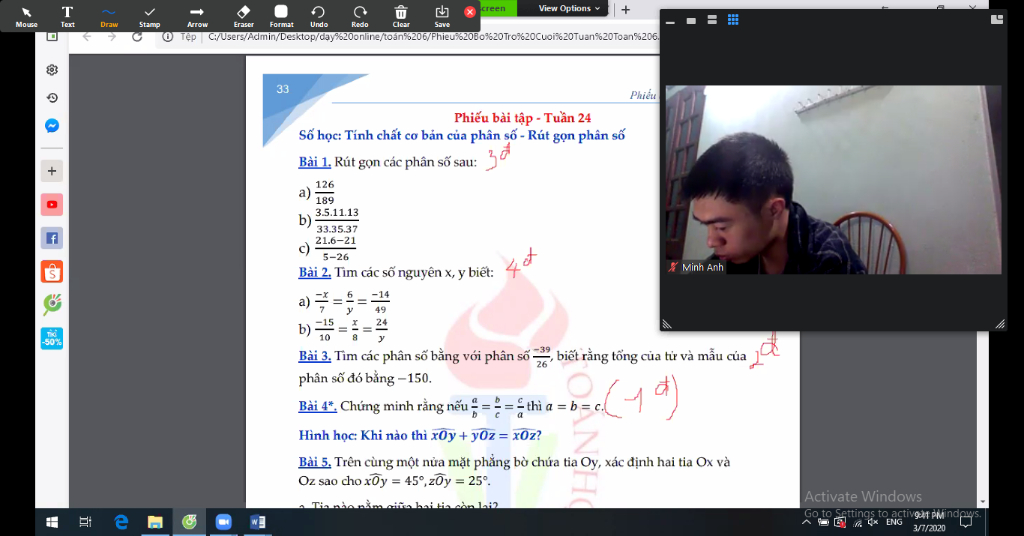Viewport: 1024px width, 536px height.
Task: Select the Draw annotation tool
Action: tap(108, 16)
